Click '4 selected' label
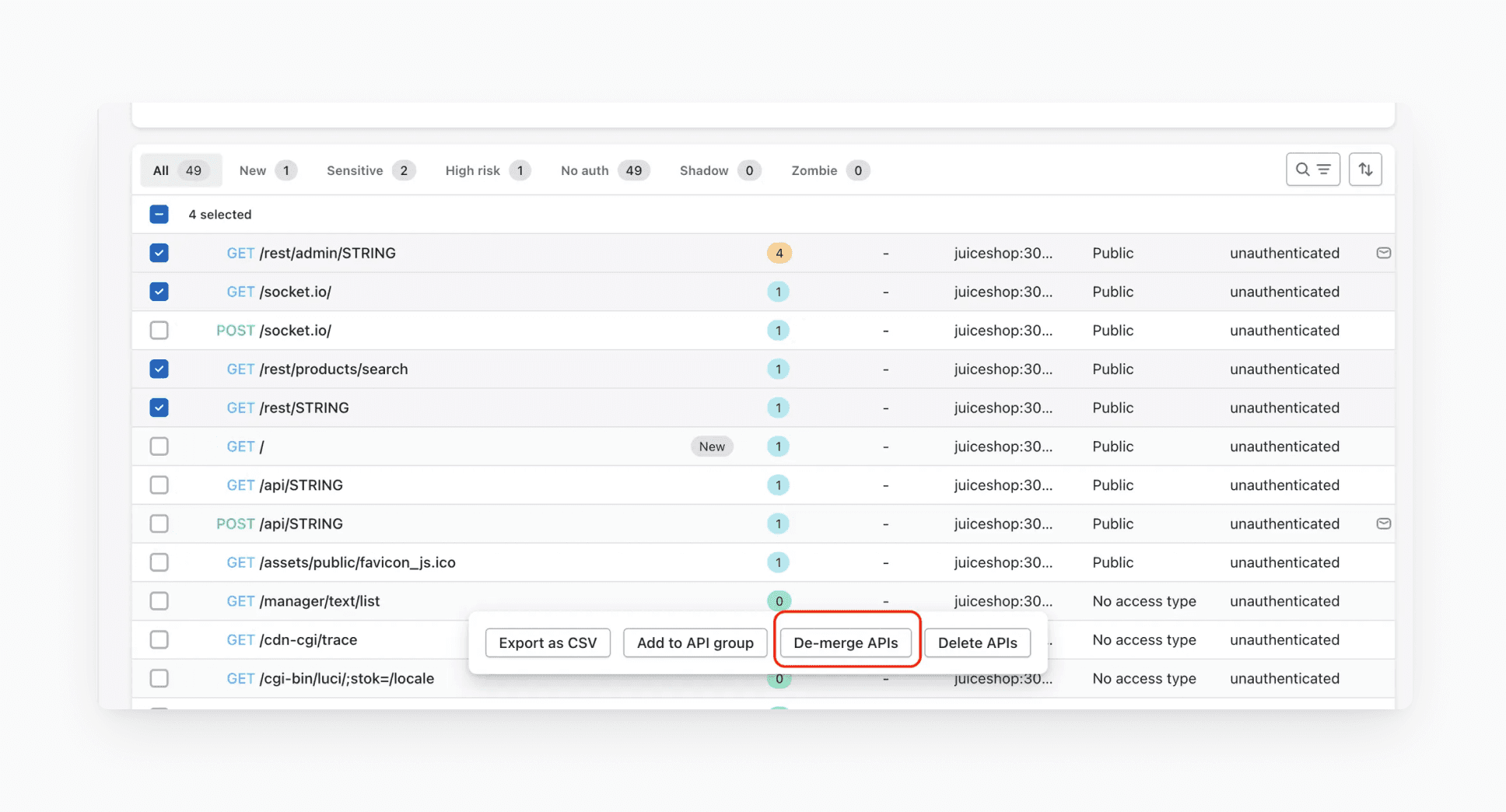This screenshot has width=1506, height=812. click(219, 214)
